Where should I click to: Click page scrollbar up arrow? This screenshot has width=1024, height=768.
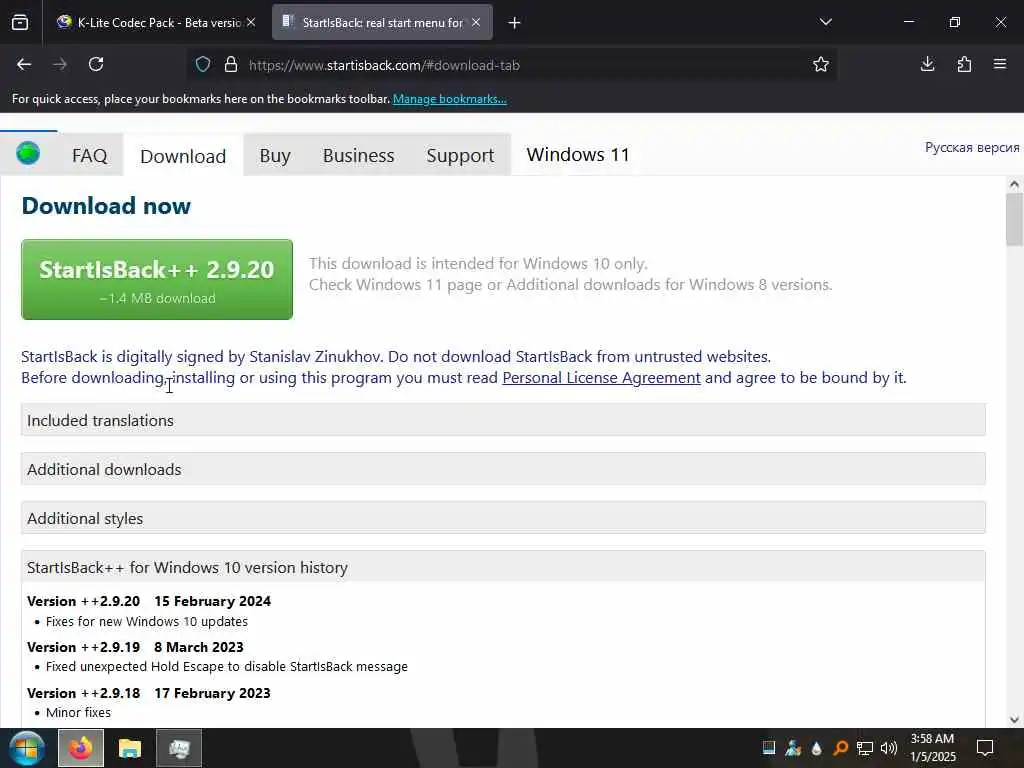pyautogui.click(x=1014, y=184)
